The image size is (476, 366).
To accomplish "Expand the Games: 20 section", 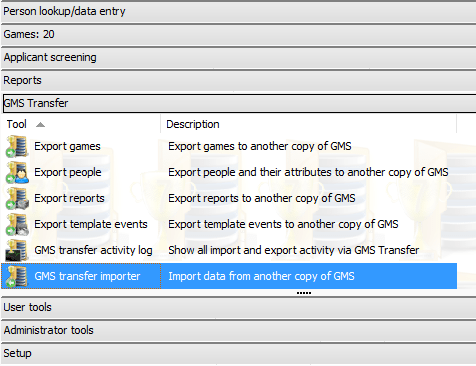I will click(x=238, y=34).
